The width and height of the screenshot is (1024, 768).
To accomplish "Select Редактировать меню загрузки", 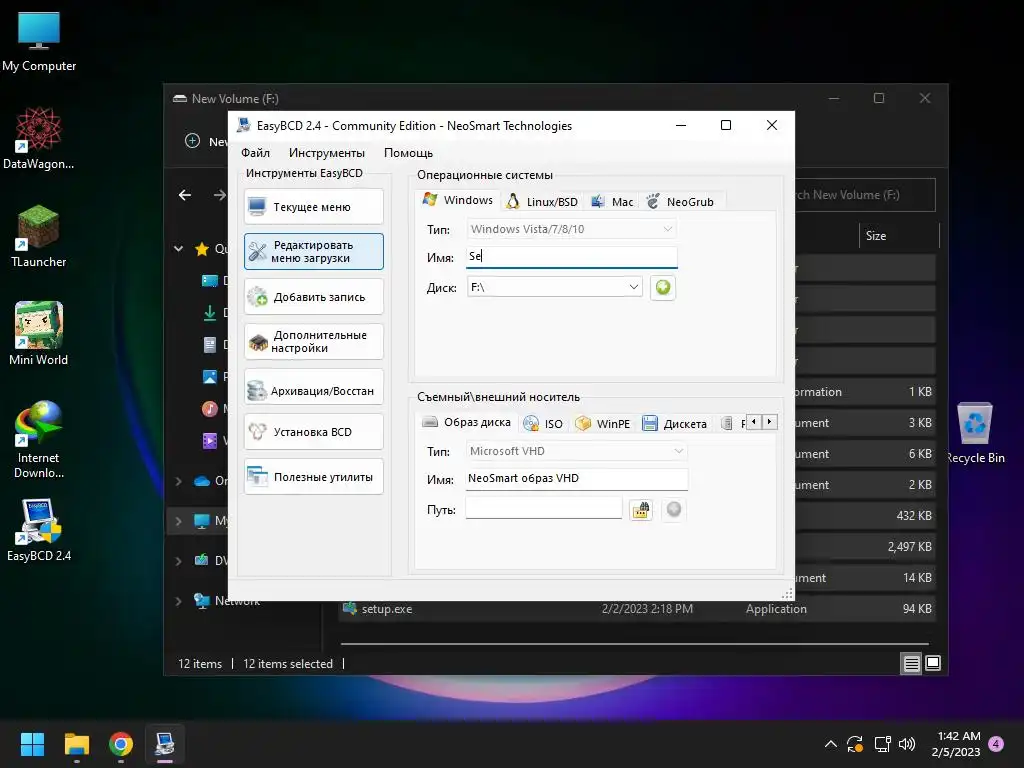I will point(313,251).
